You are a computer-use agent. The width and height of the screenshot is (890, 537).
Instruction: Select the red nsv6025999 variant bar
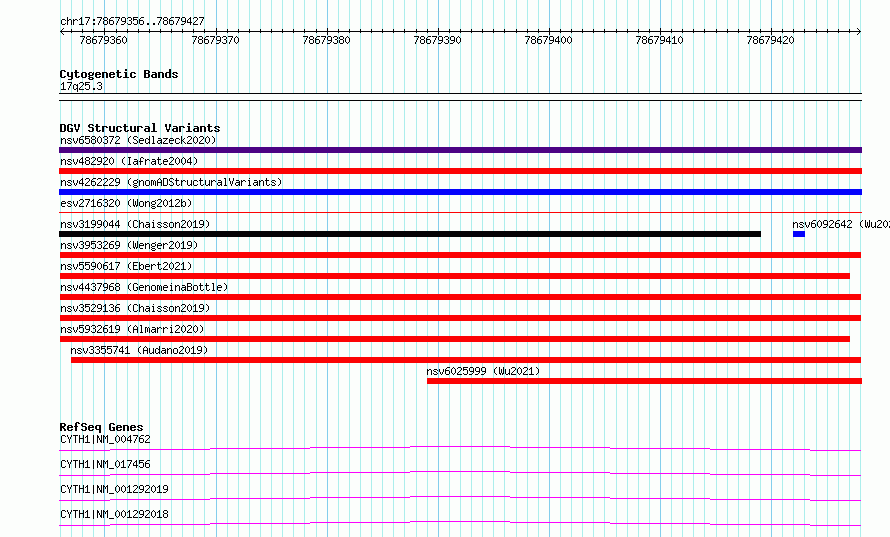(644, 381)
